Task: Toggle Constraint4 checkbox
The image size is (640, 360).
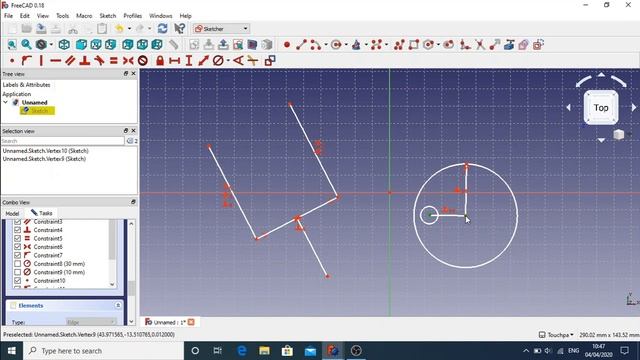Action: [18, 230]
